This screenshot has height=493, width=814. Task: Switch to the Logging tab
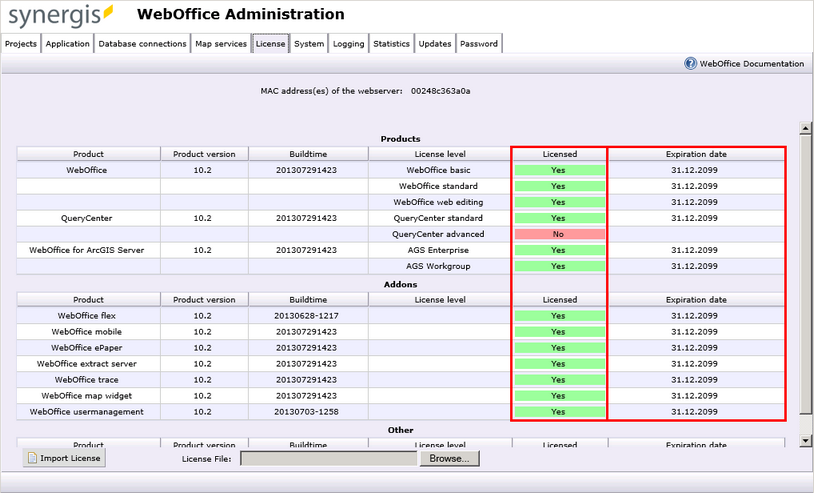point(348,44)
